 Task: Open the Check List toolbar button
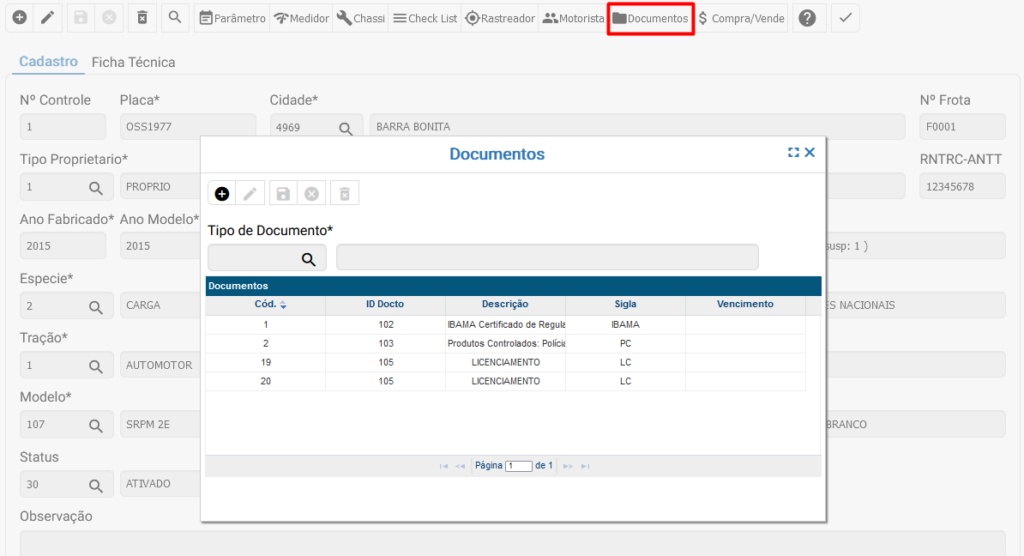point(424,18)
